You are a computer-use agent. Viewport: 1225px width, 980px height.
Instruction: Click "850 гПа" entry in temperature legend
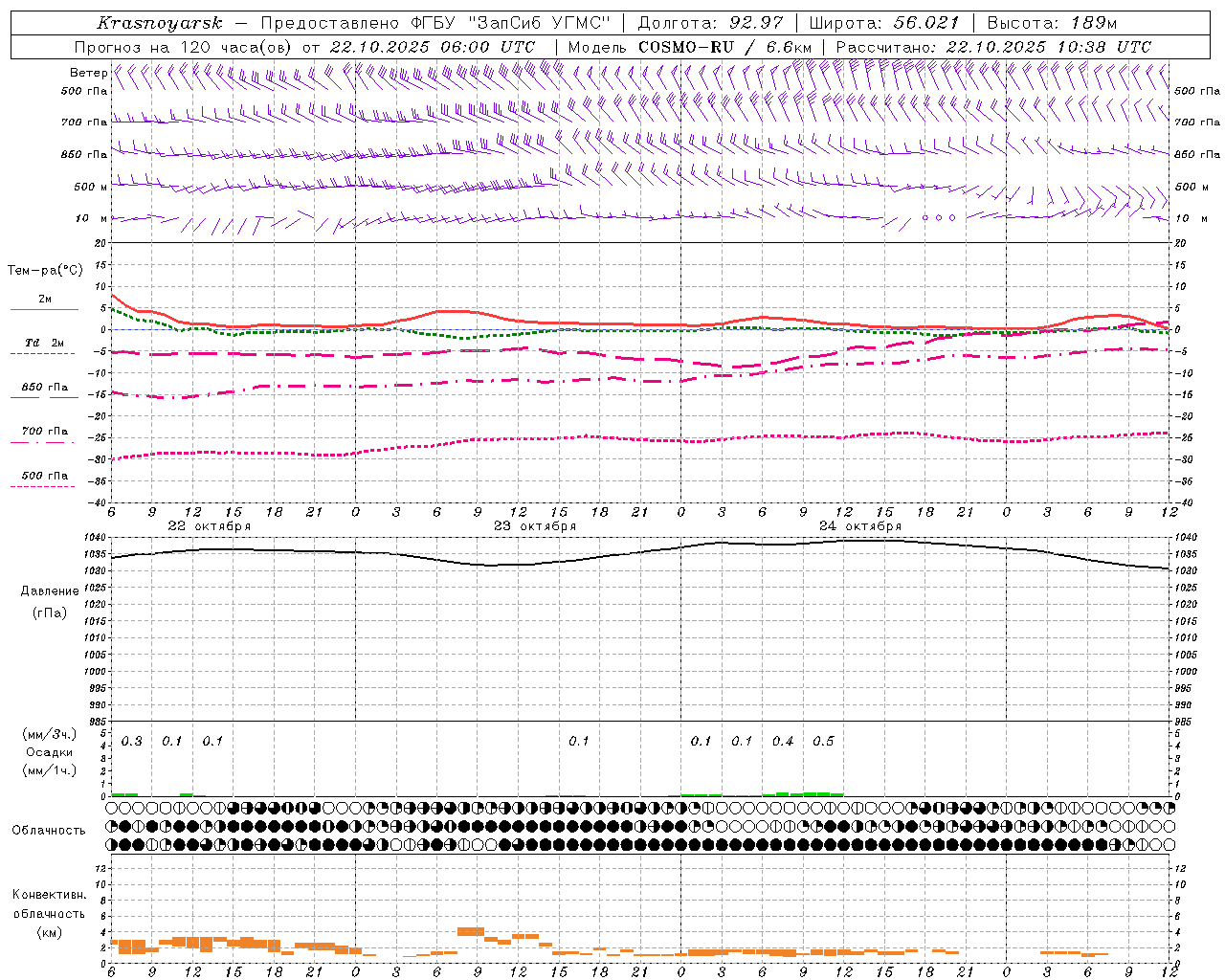pyautogui.click(x=44, y=388)
